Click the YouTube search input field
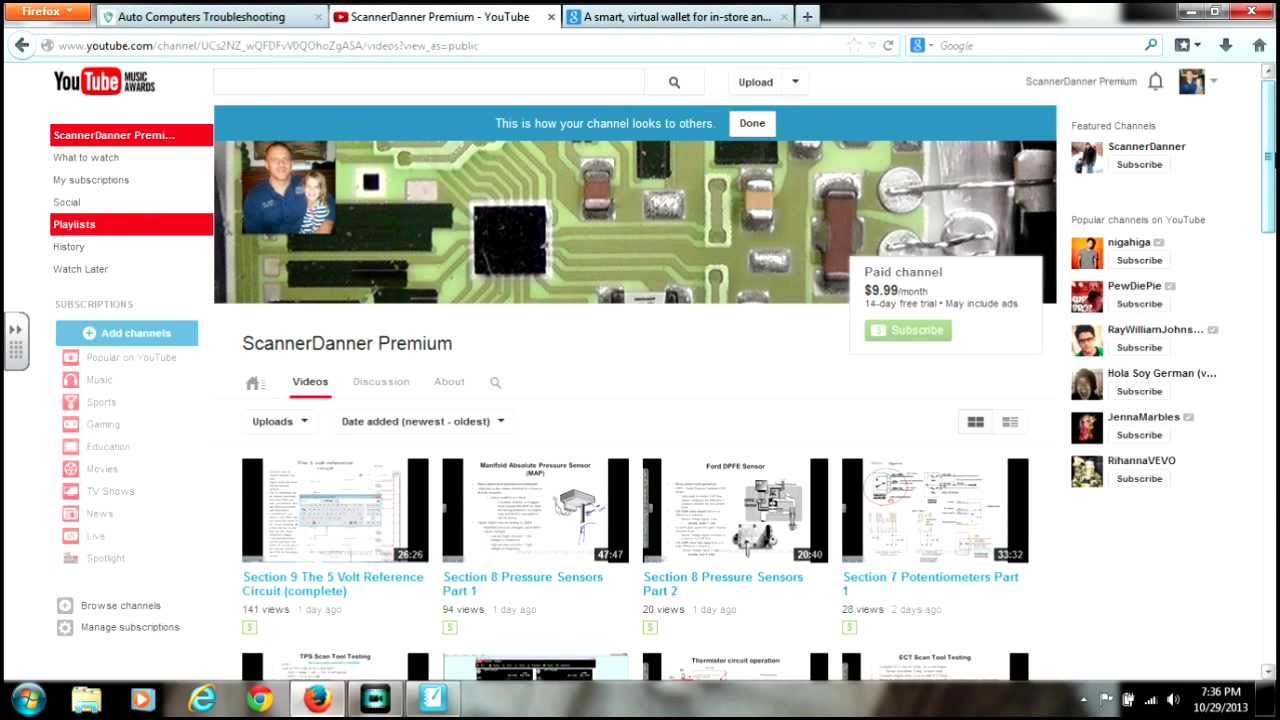 pyautogui.click(x=429, y=83)
